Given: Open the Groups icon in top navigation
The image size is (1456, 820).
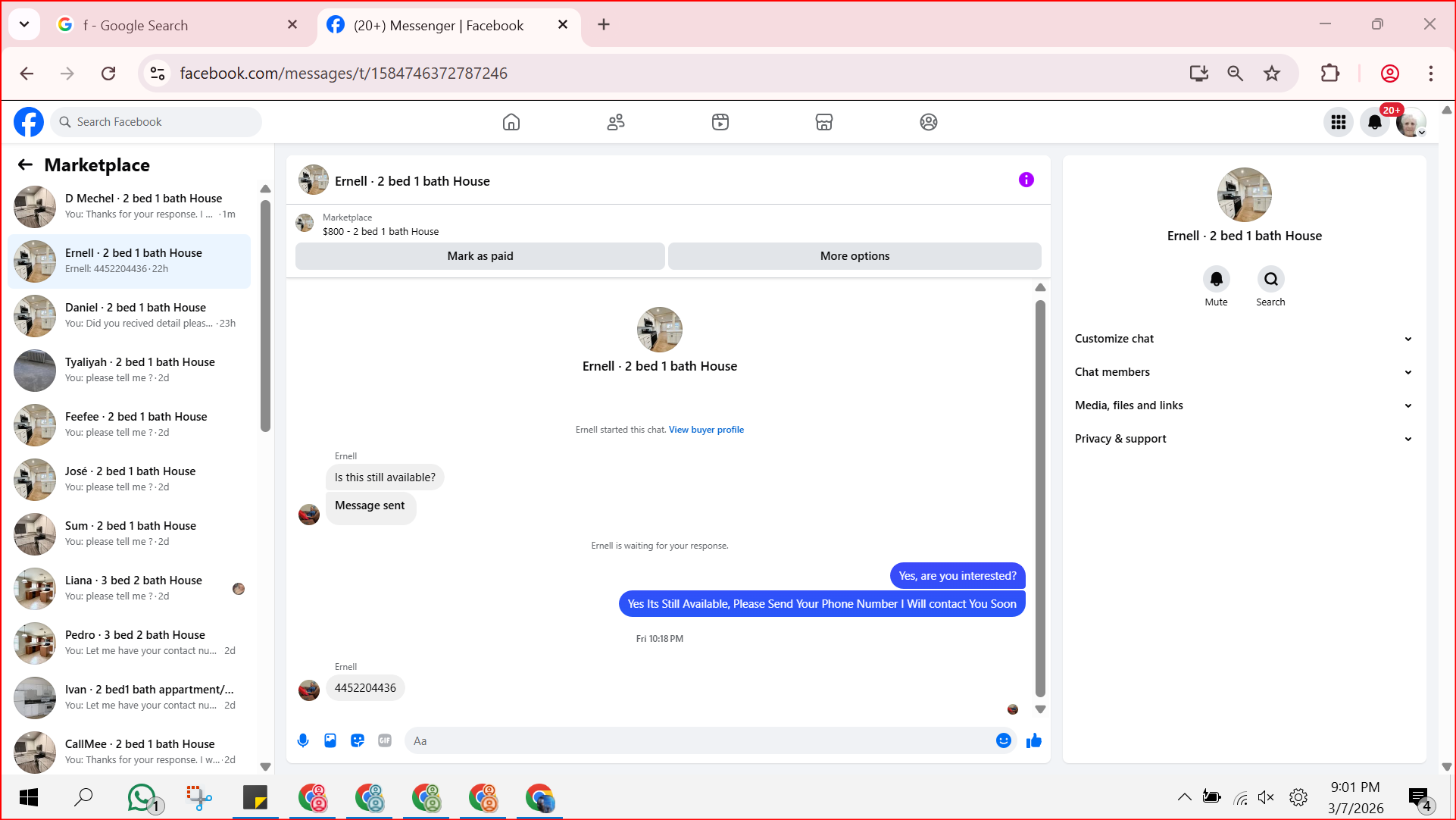Looking at the screenshot, I should coord(929,122).
